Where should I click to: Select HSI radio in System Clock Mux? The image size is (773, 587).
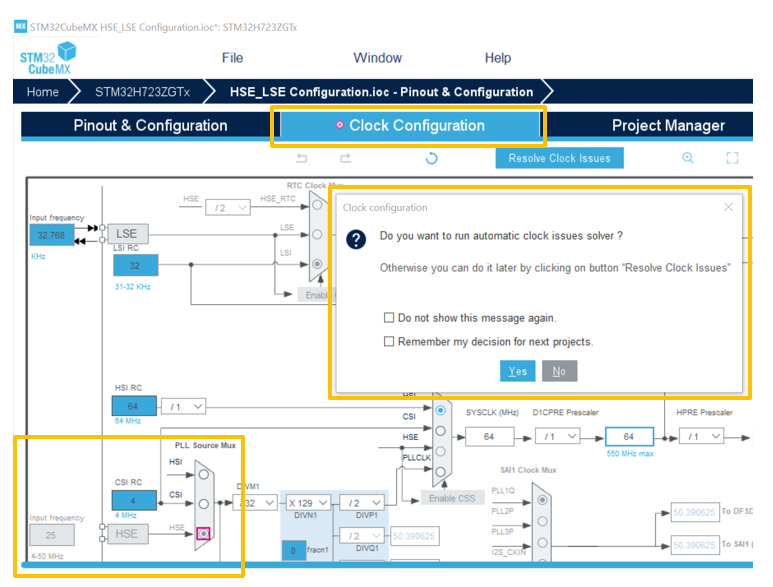(x=441, y=410)
